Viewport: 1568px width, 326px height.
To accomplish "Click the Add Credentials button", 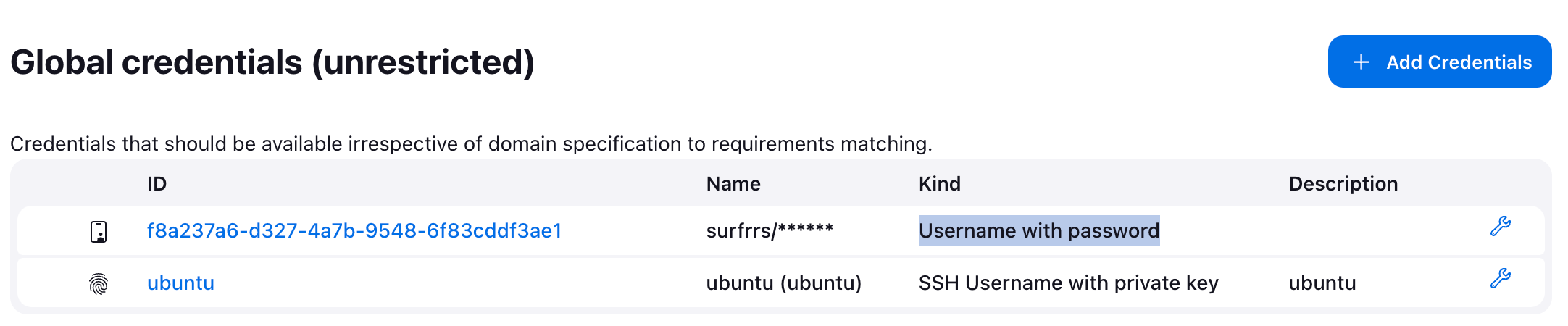I will [1439, 62].
